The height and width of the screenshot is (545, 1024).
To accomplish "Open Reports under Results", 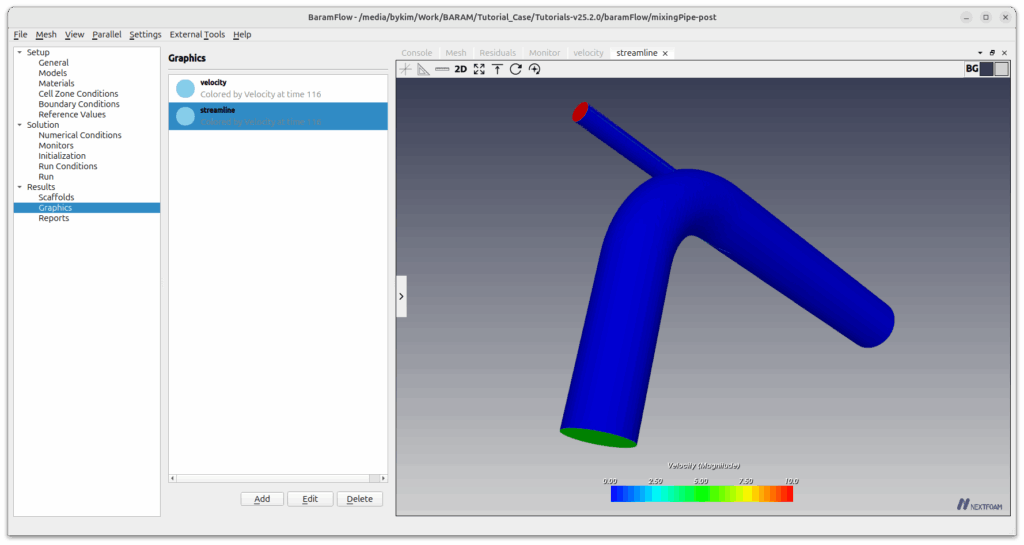I will tap(54, 218).
